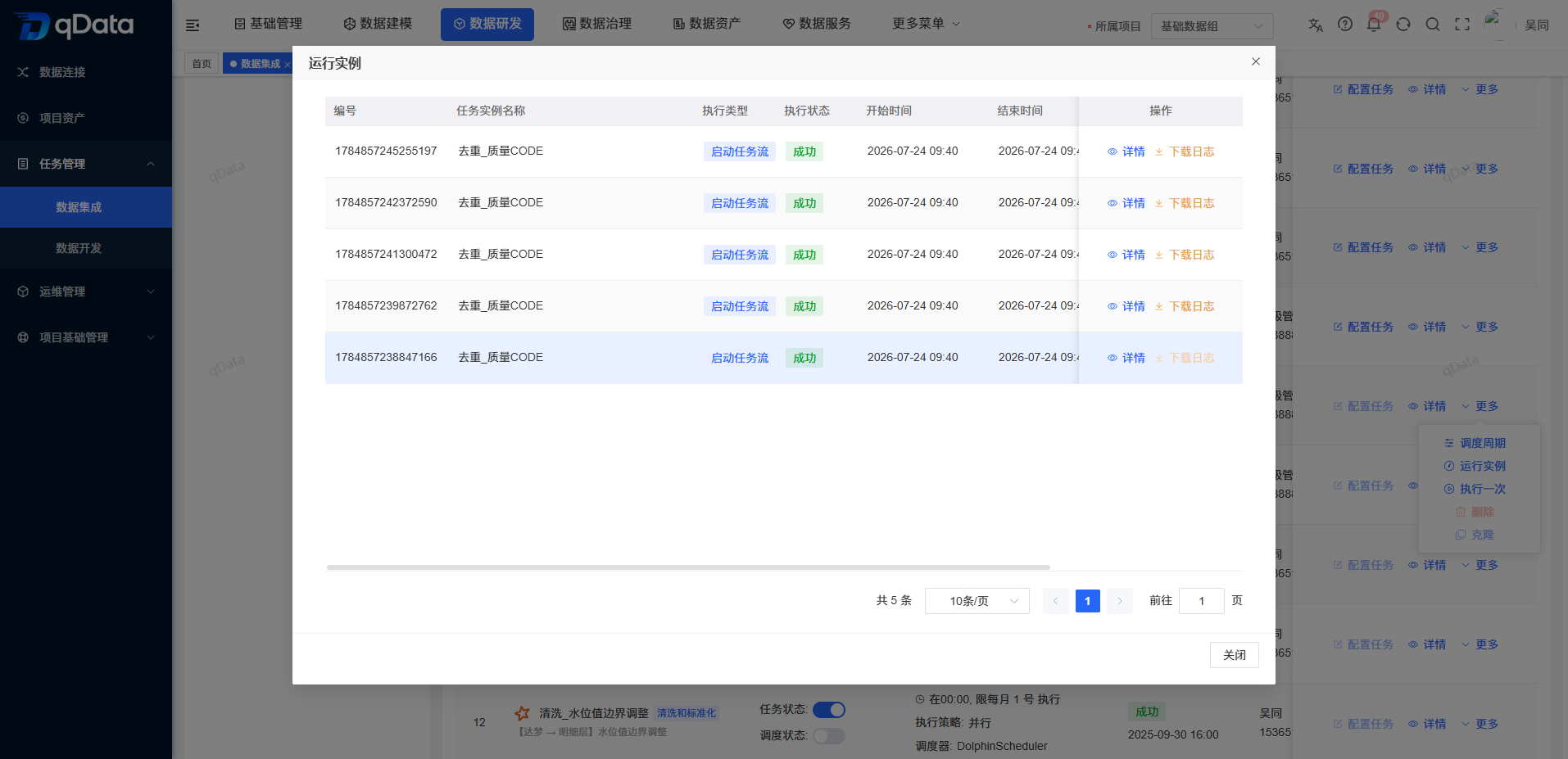Screen dimensions: 1568x759
Task: Open language translation icon in header
Action: [x=1316, y=25]
